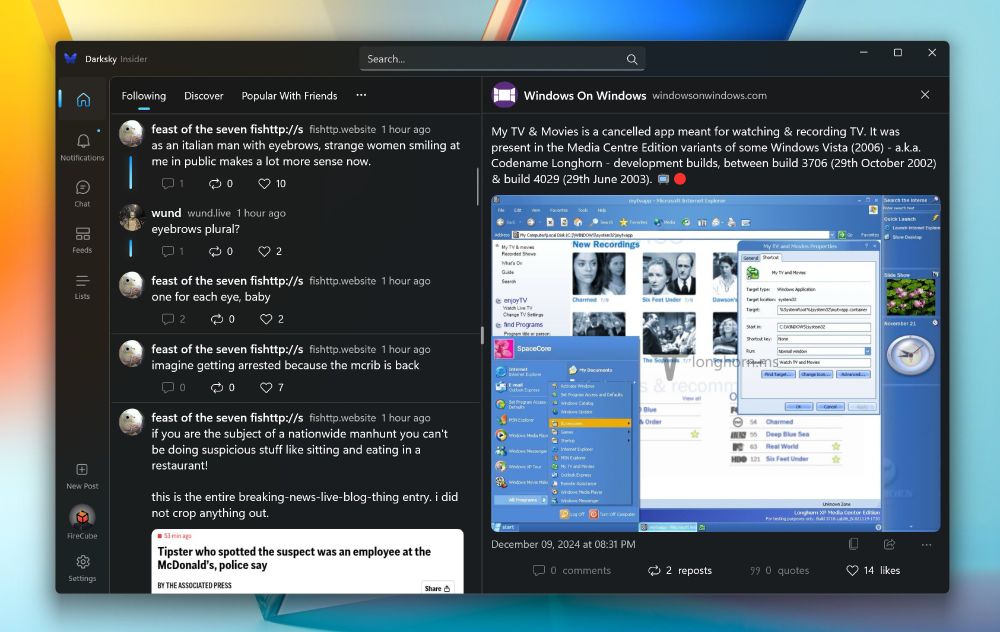Viewport: 1000px width, 632px height.
Task: Switch to the Following tab
Action: [x=143, y=96]
